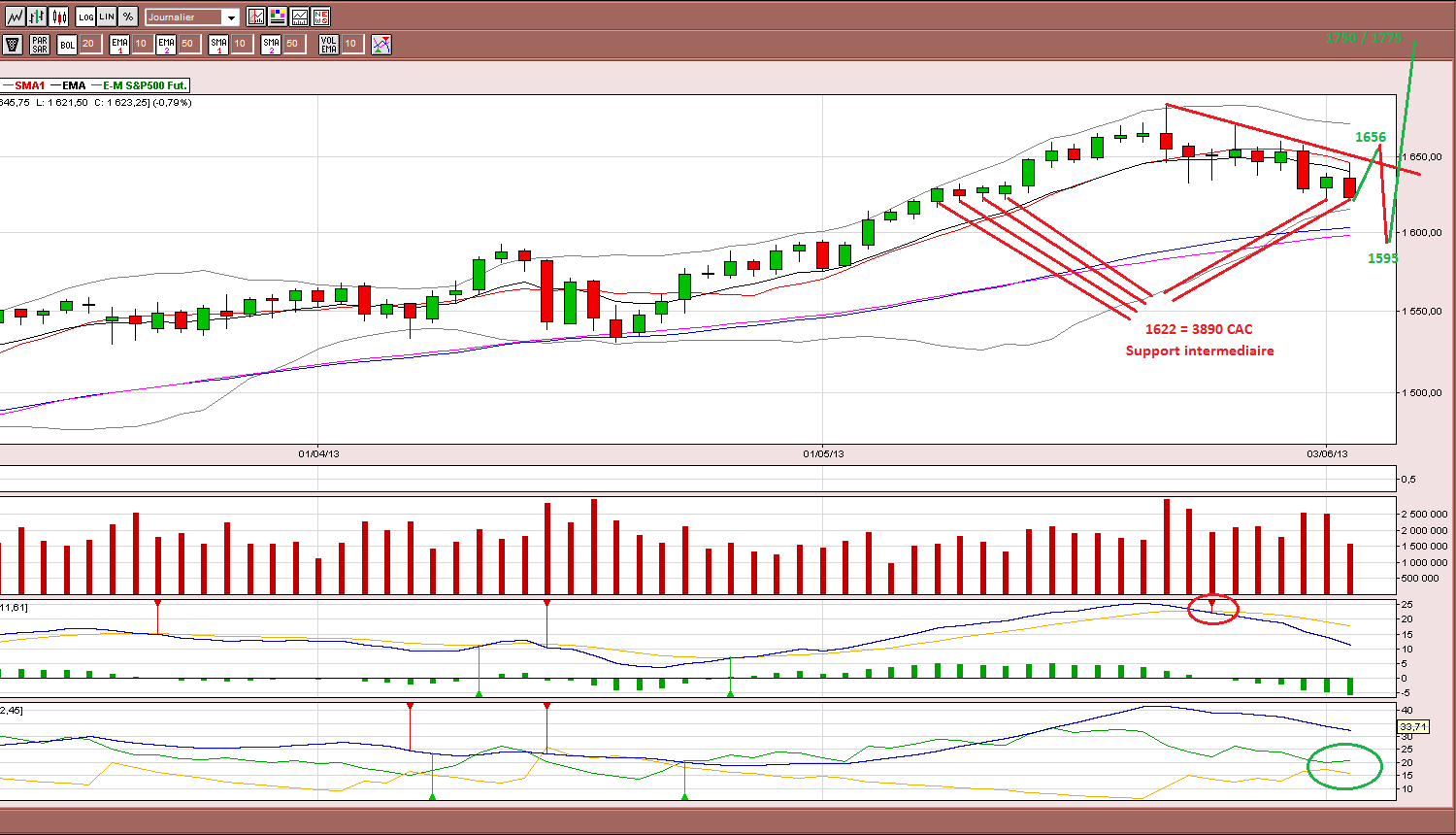This screenshot has height=835, width=1456.
Task: Click the trash bin icon
Action: pyautogui.click(x=13, y=44)
